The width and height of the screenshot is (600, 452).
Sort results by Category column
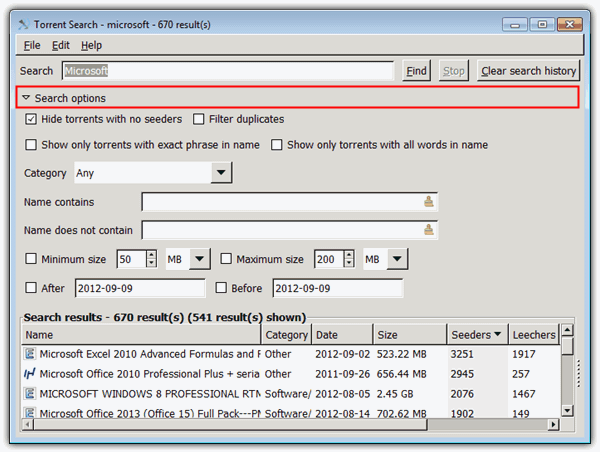tap(287, 335)
